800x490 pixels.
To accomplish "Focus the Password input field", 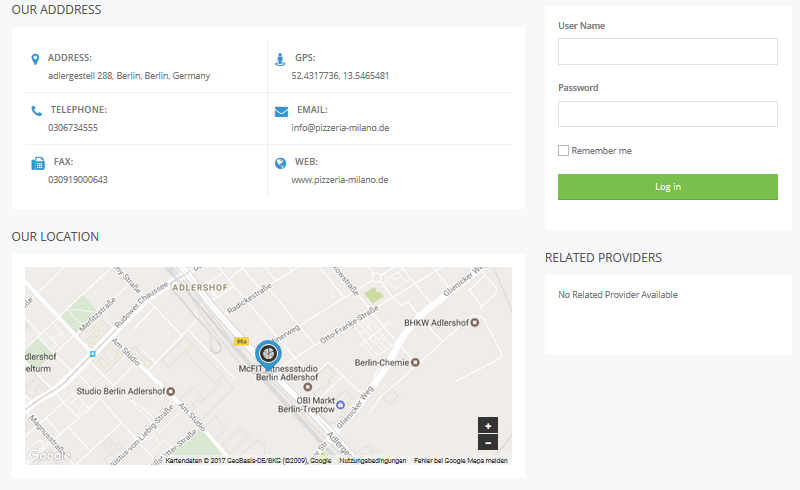I will pos(667,114).
